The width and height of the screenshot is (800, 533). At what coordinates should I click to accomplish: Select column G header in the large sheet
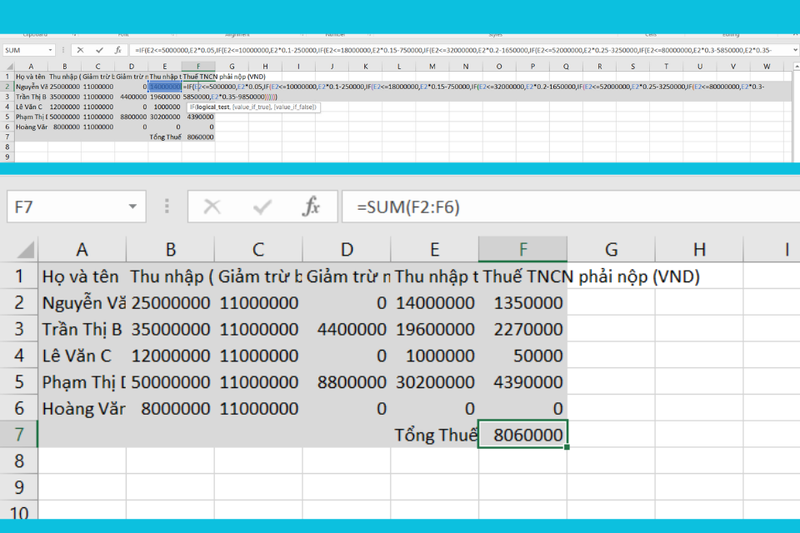611,249
